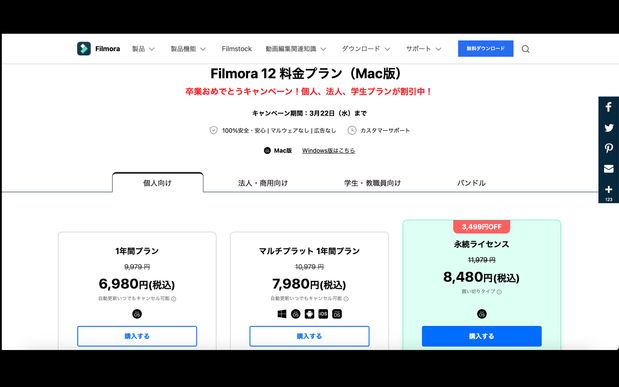
Task: Open the バンドル tab
Action: [471, 183]
